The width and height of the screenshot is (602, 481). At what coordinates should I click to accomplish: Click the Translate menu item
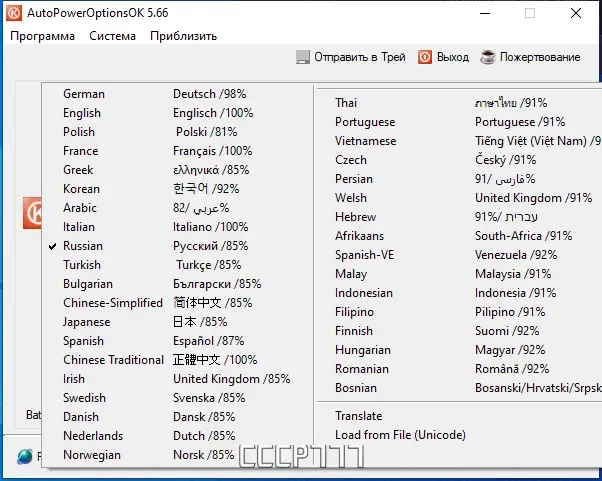click(459, 416)
